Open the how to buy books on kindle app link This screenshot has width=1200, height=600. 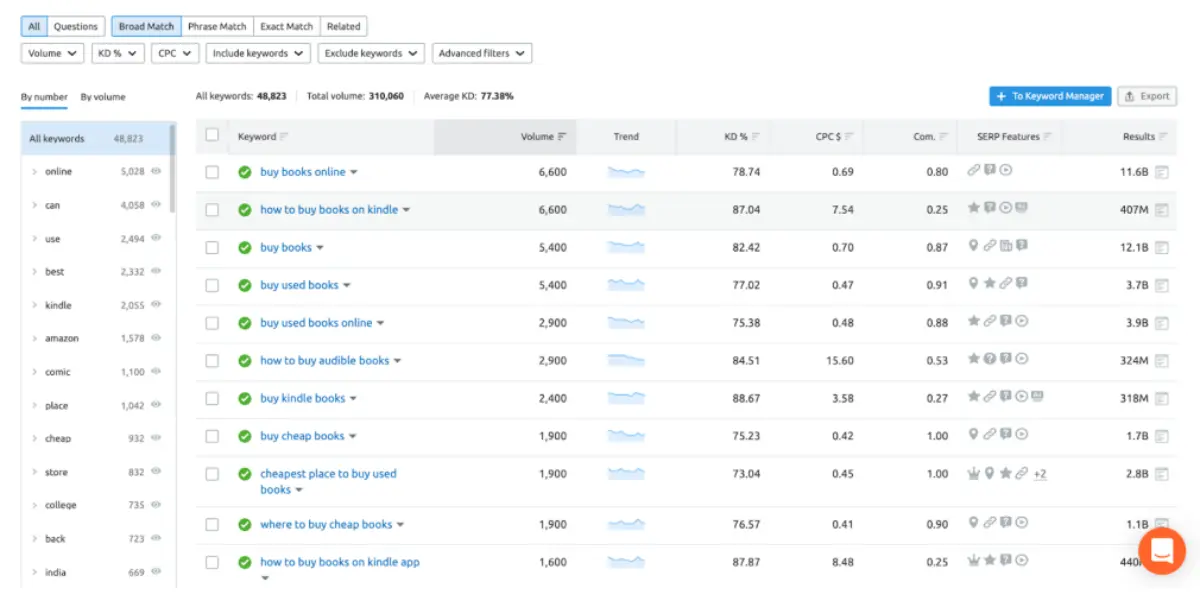[340, 562]
